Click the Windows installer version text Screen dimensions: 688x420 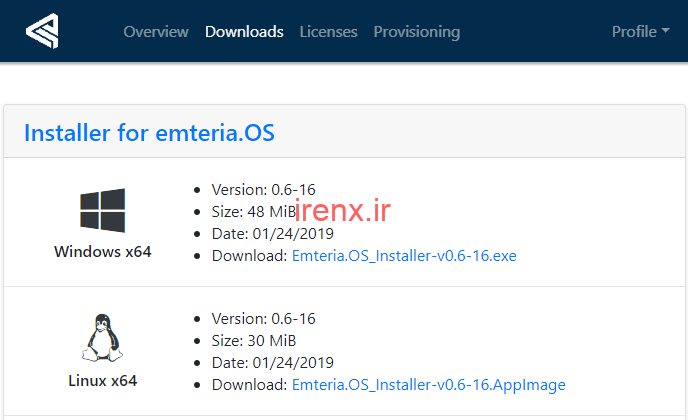(263, 189)
